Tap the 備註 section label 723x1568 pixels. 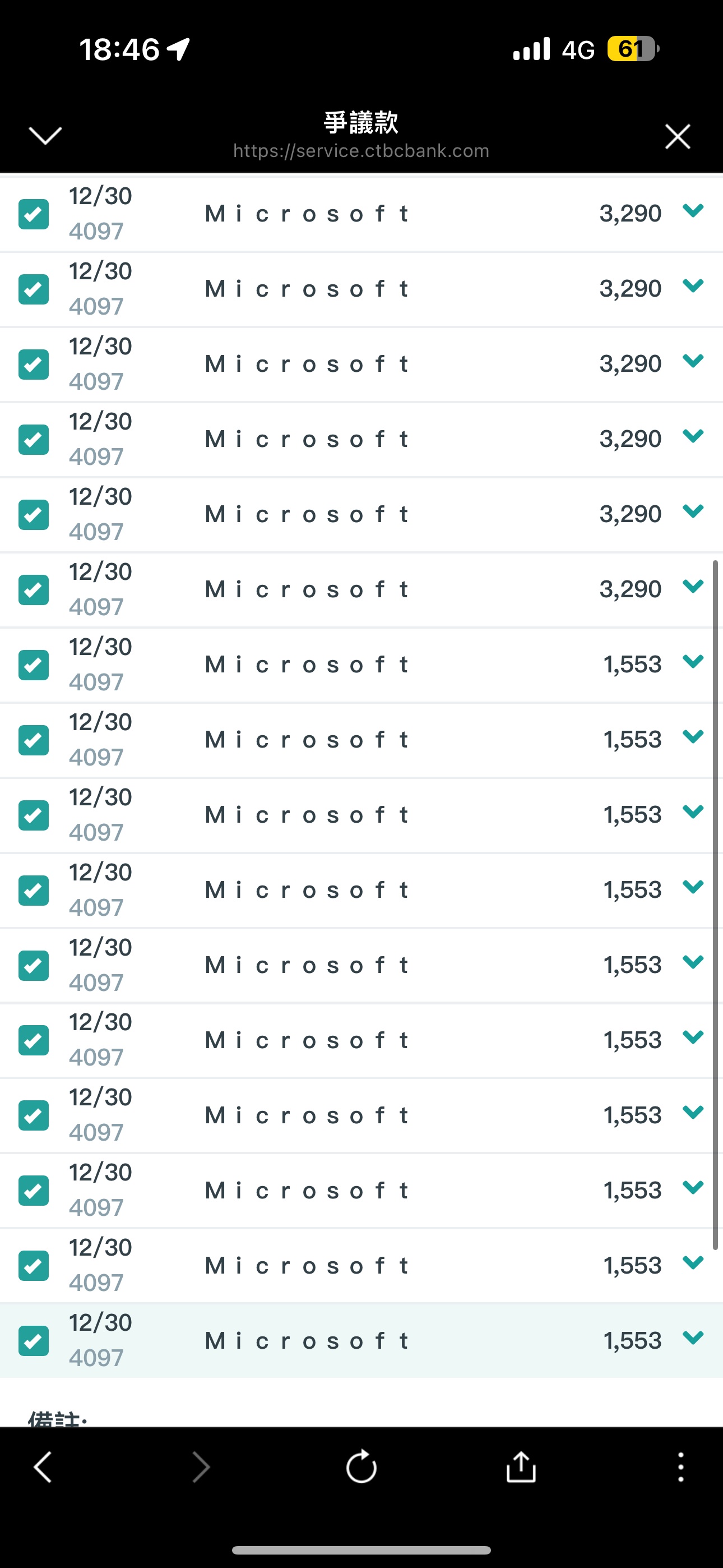(57, 1420)
